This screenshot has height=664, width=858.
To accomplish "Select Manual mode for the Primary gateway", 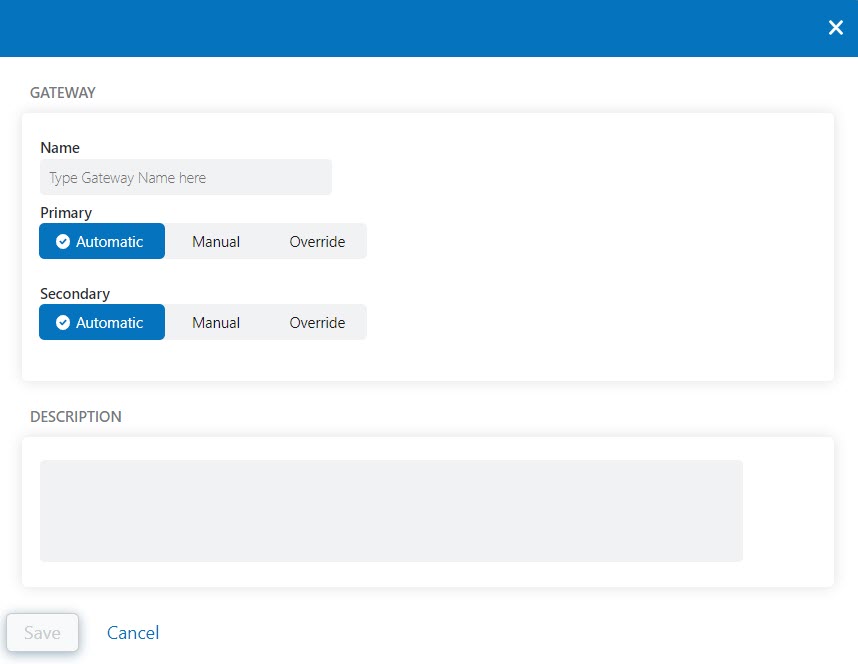I will [215, 241].
